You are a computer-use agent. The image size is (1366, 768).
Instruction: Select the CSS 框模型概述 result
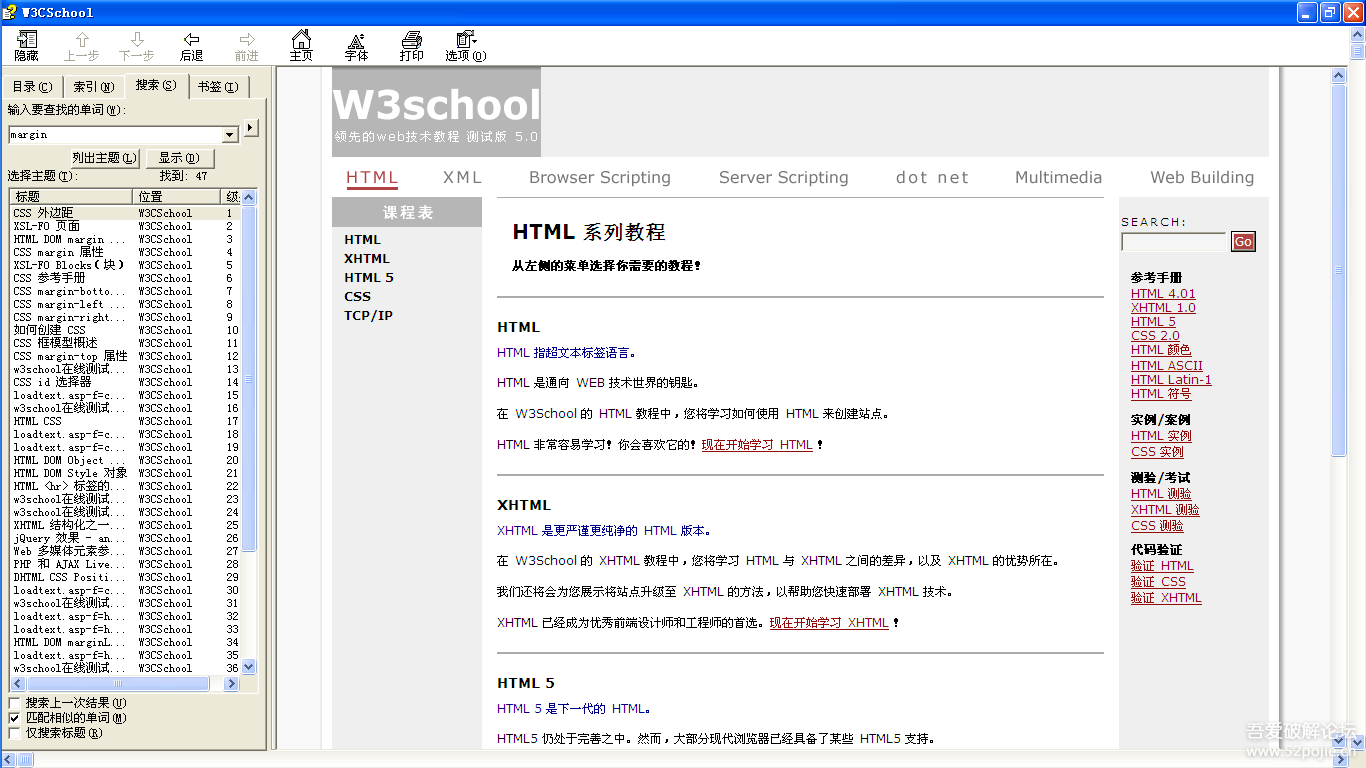point(124,343)
